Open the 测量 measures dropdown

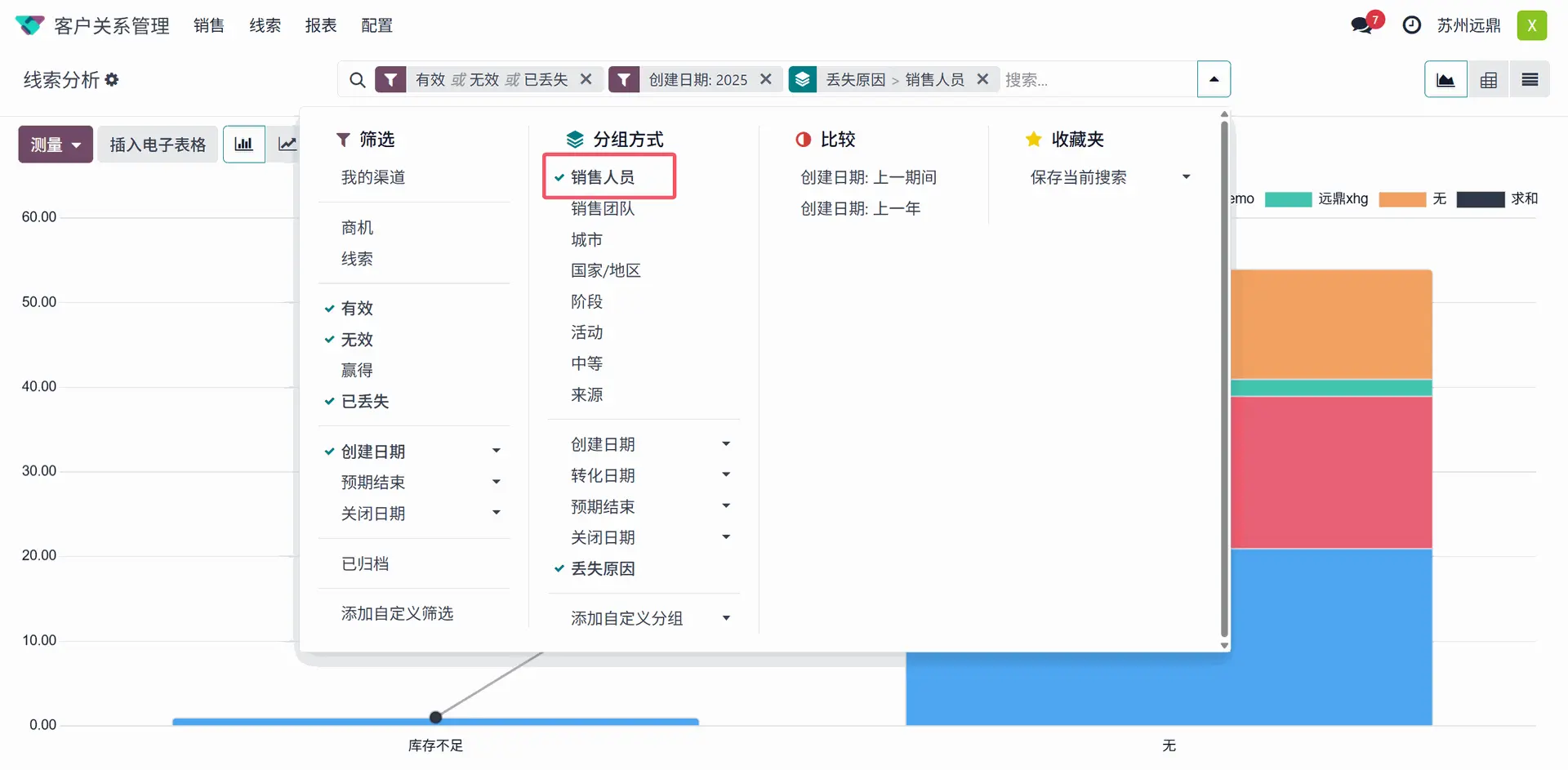point(56,145)
